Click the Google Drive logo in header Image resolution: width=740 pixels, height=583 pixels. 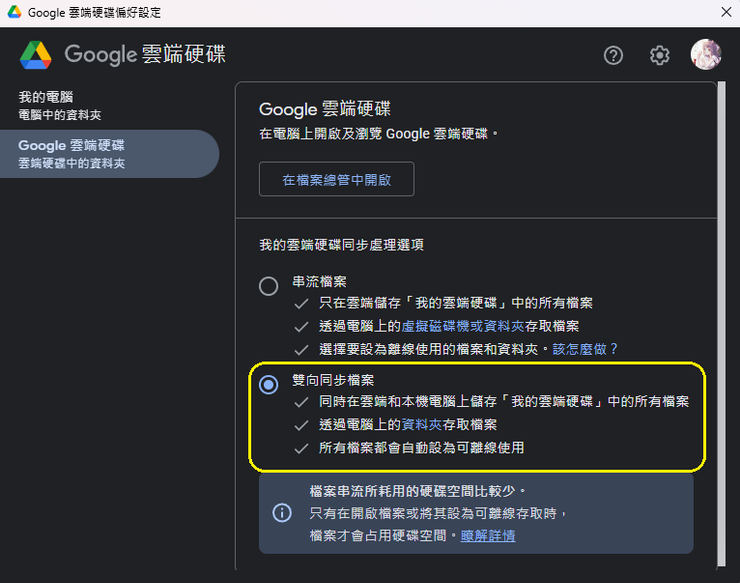[35, 55]
